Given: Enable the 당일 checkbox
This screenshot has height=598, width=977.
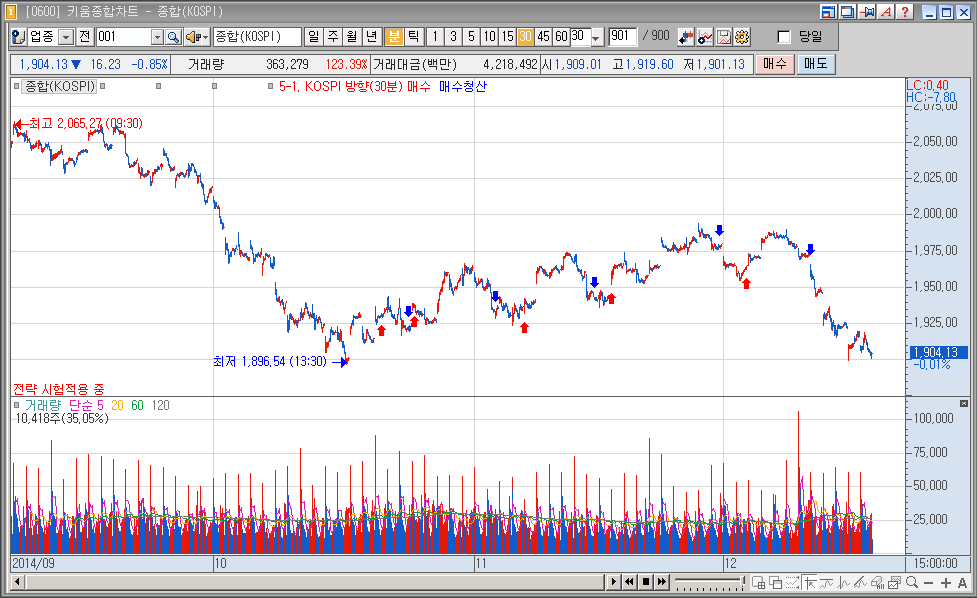Looking at the screenshot, I should (x=784, y=37).
